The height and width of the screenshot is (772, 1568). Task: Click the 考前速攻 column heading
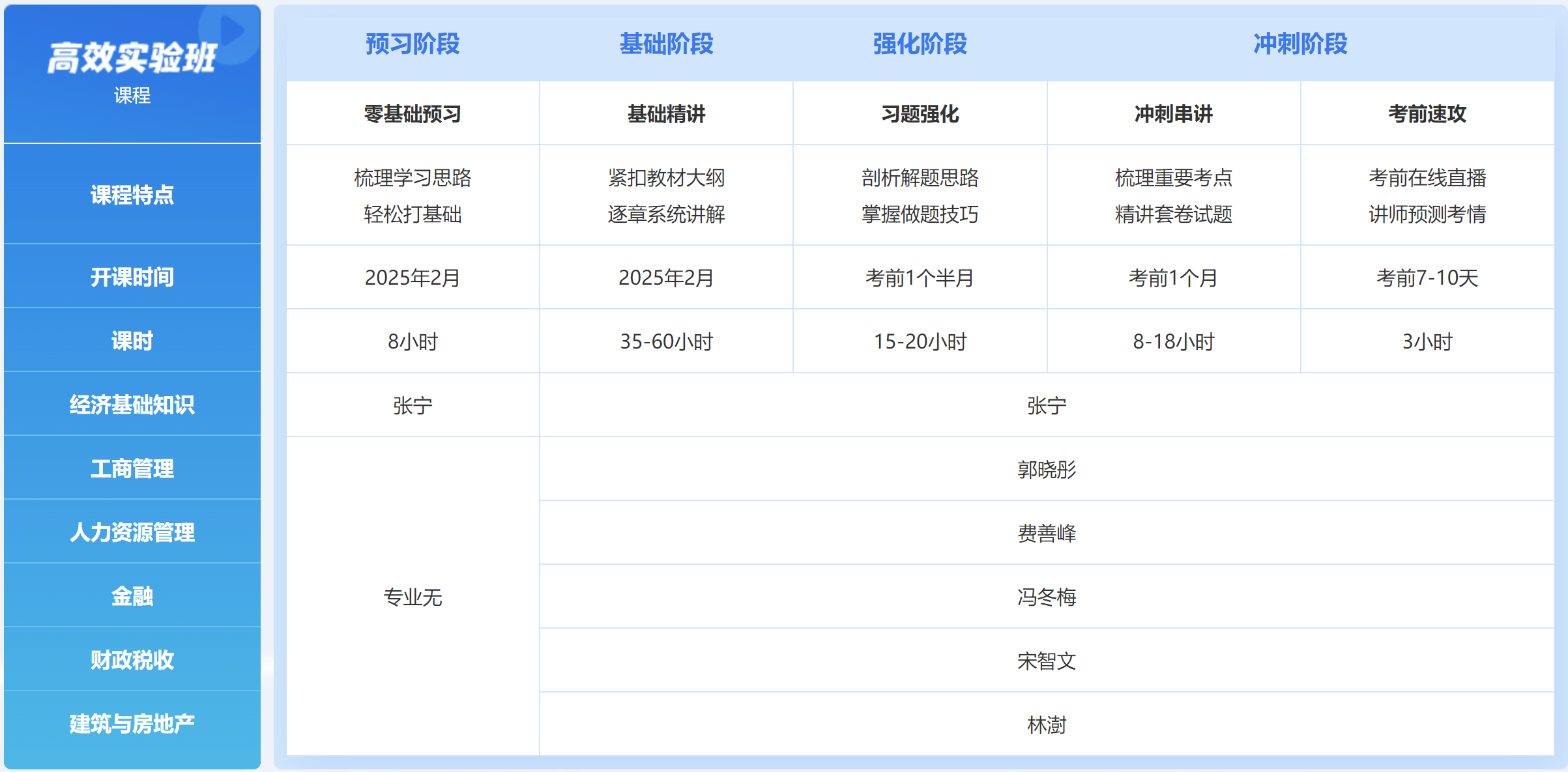(1427, 114)
